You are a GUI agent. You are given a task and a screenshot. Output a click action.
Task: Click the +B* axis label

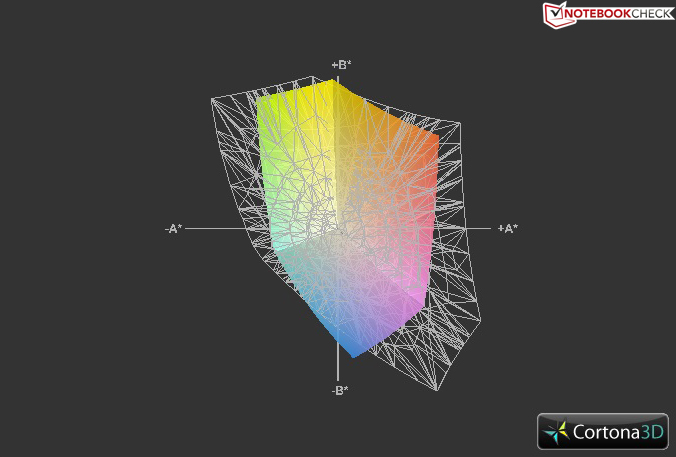pos(341,65)
